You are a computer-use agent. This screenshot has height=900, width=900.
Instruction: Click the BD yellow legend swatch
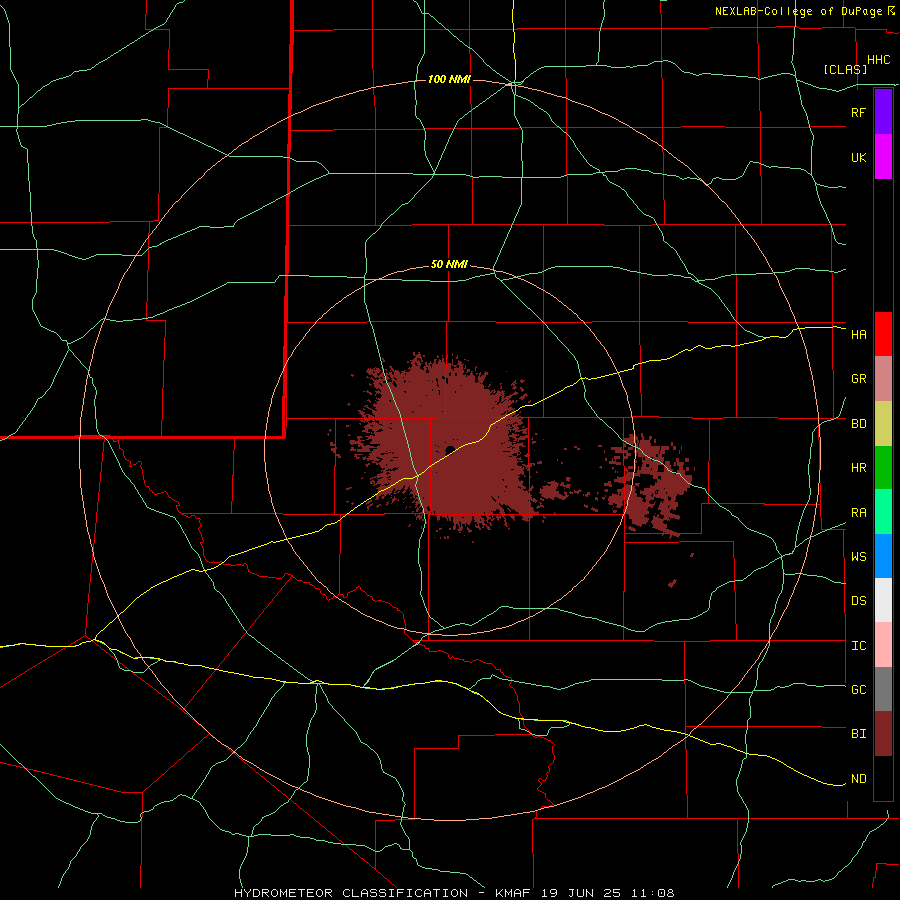point(883,423)
